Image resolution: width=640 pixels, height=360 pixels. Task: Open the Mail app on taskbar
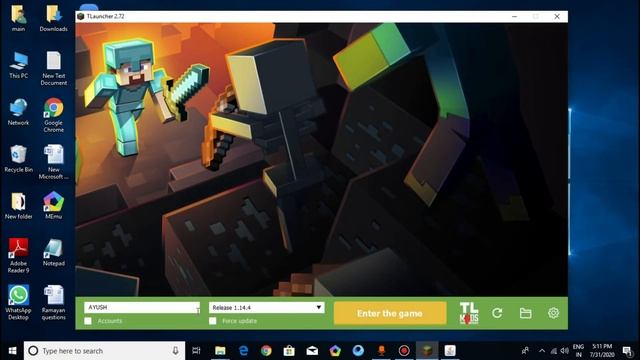[312, 351]
